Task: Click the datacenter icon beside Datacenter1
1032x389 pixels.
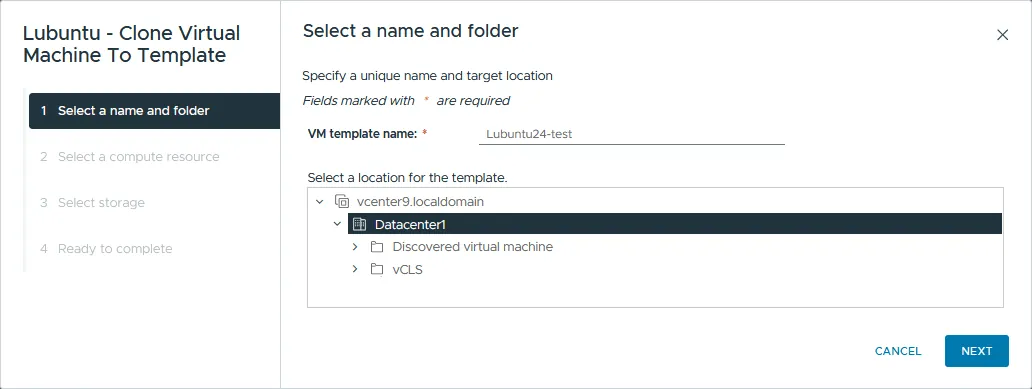Action: 359,224
